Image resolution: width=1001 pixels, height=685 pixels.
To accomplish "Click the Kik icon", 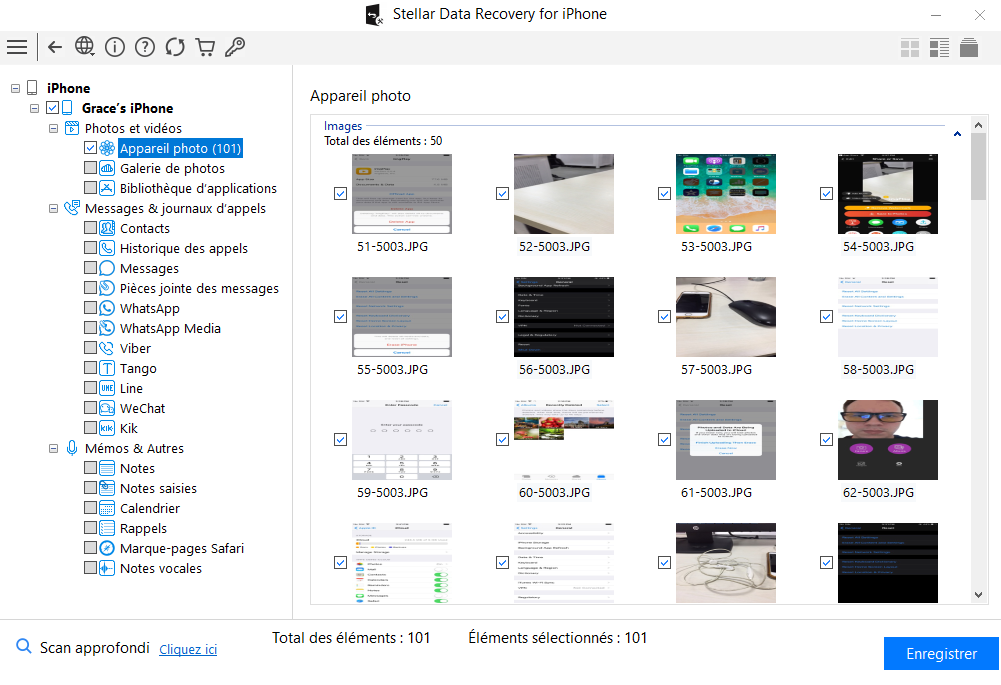I will pos(107,428).
